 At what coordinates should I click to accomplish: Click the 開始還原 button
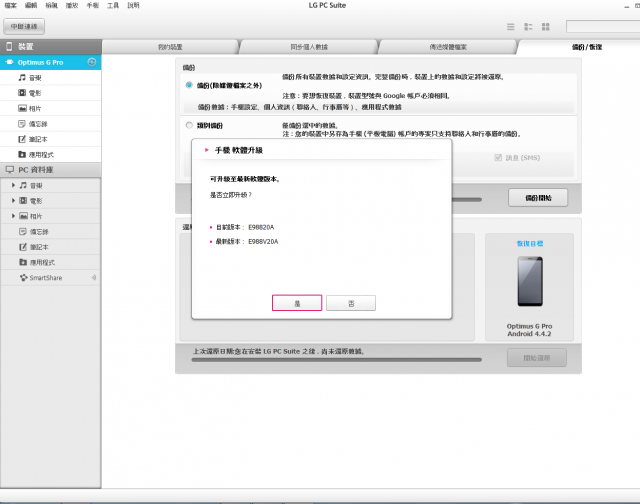[537, 358]
